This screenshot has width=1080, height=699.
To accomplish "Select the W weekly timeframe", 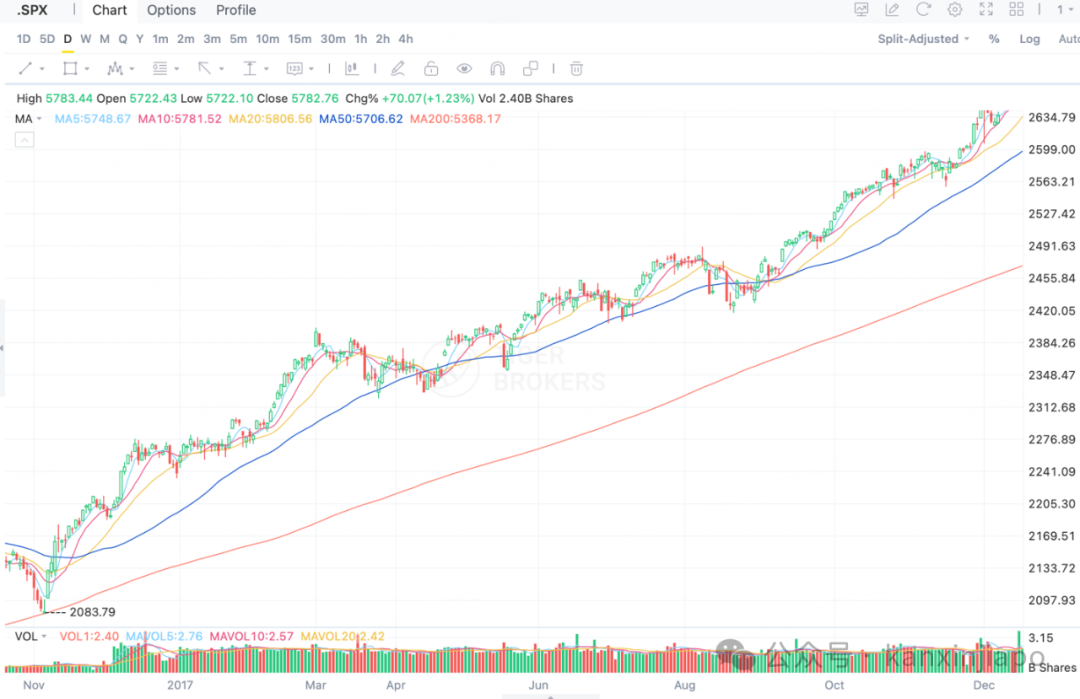I will (x=85, y=39).
